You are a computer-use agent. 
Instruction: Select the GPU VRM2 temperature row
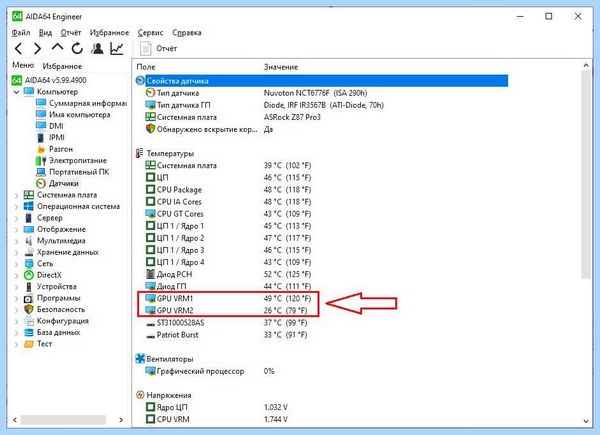[x=228, y=310]
